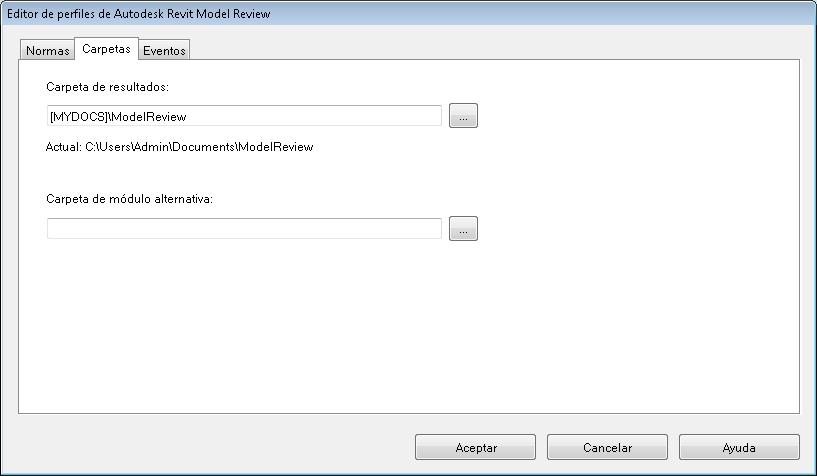Image resolution: width=817 pixels, height=476 pixels.
Task: Focus the empty Carpeta de módulo alternativa field
Action: pyautogui.click(x=244, y=229)
